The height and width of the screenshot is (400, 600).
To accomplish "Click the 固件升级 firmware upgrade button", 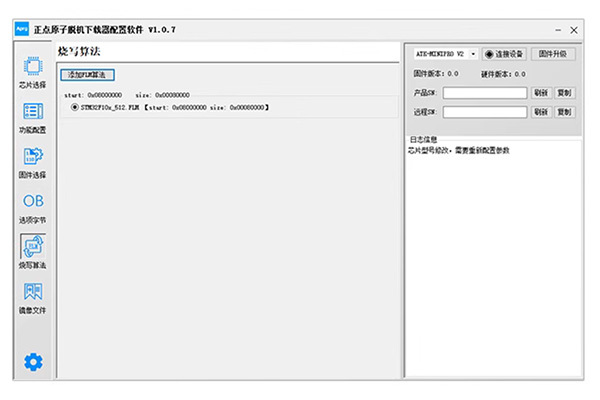I will click(x=553, y=54).
